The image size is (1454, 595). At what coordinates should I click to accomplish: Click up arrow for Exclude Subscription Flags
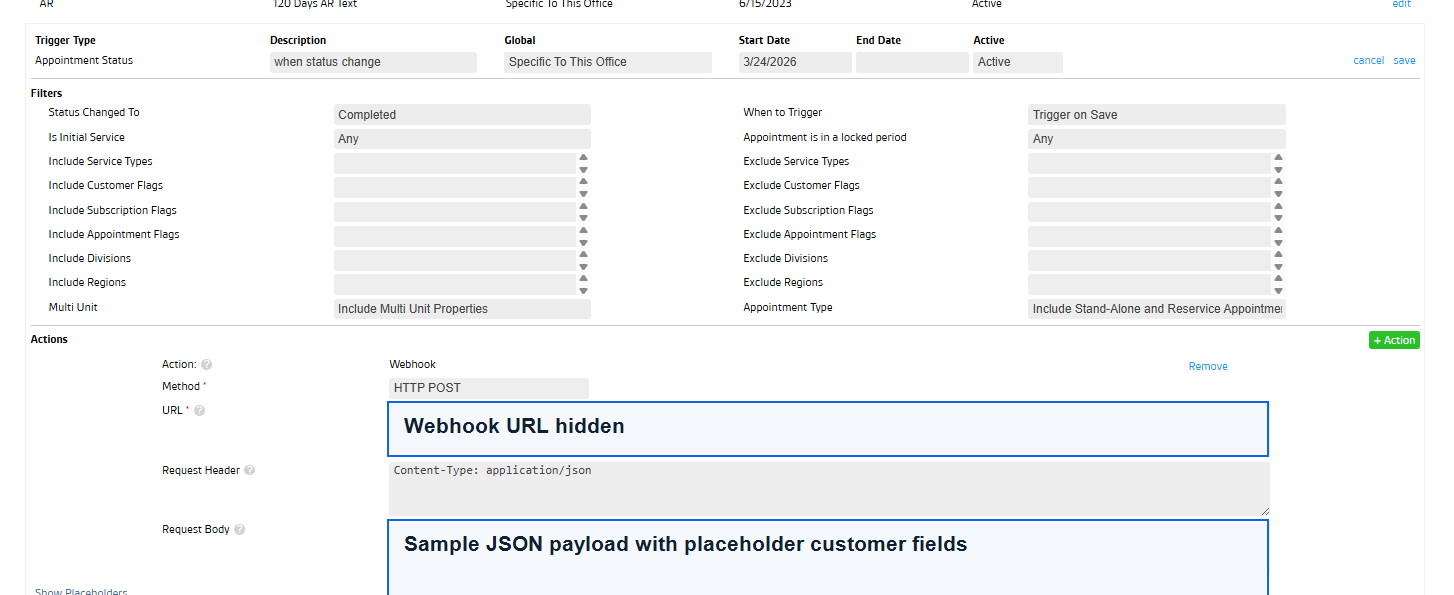(1278, 206)
